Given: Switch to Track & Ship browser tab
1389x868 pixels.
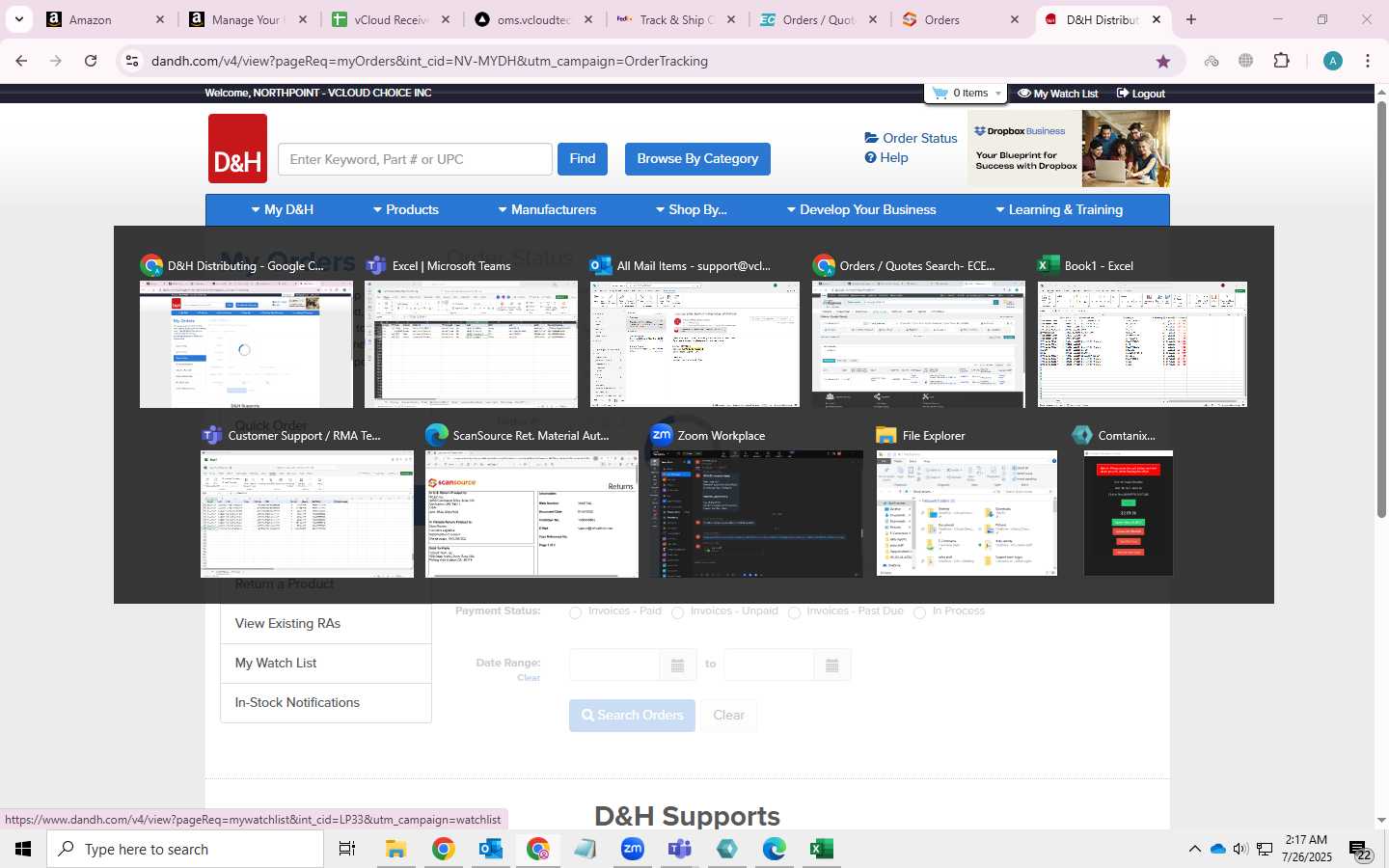Looking at the screenshot, I should pos(677,19).
